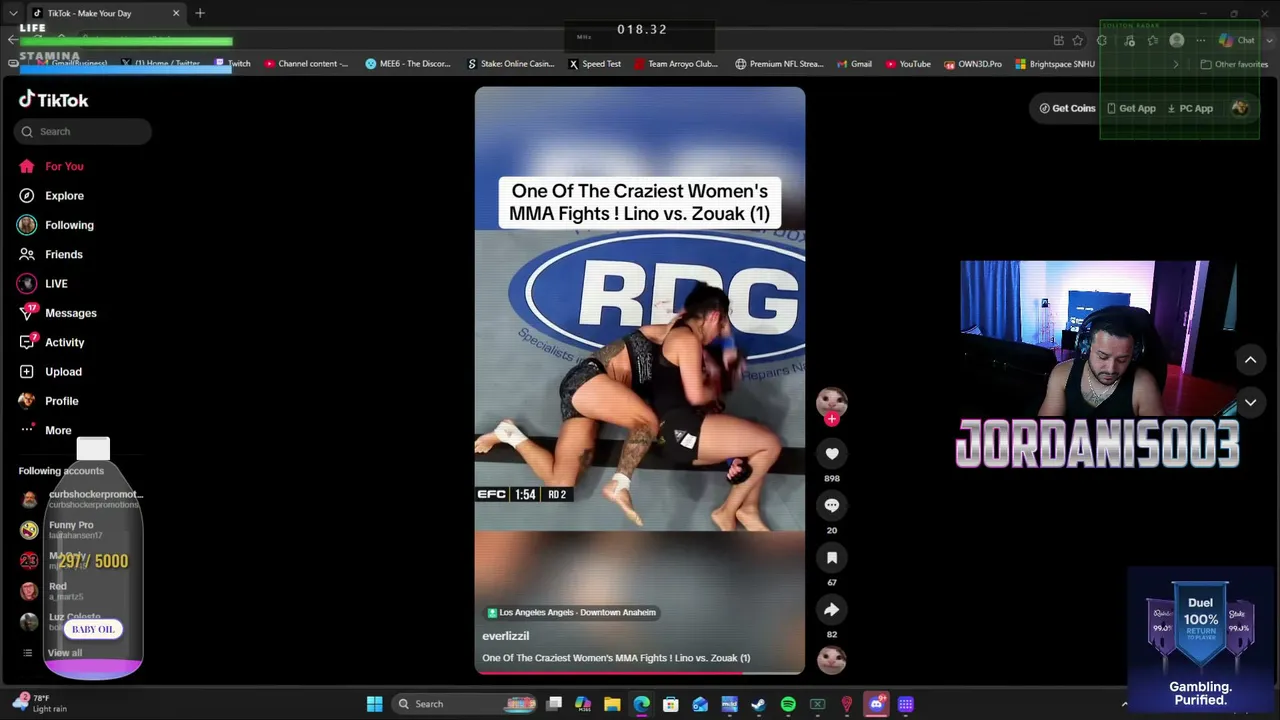This screenshot has width=1280, height=720.
Task: Open the Red following account
Action: [52, 591]
